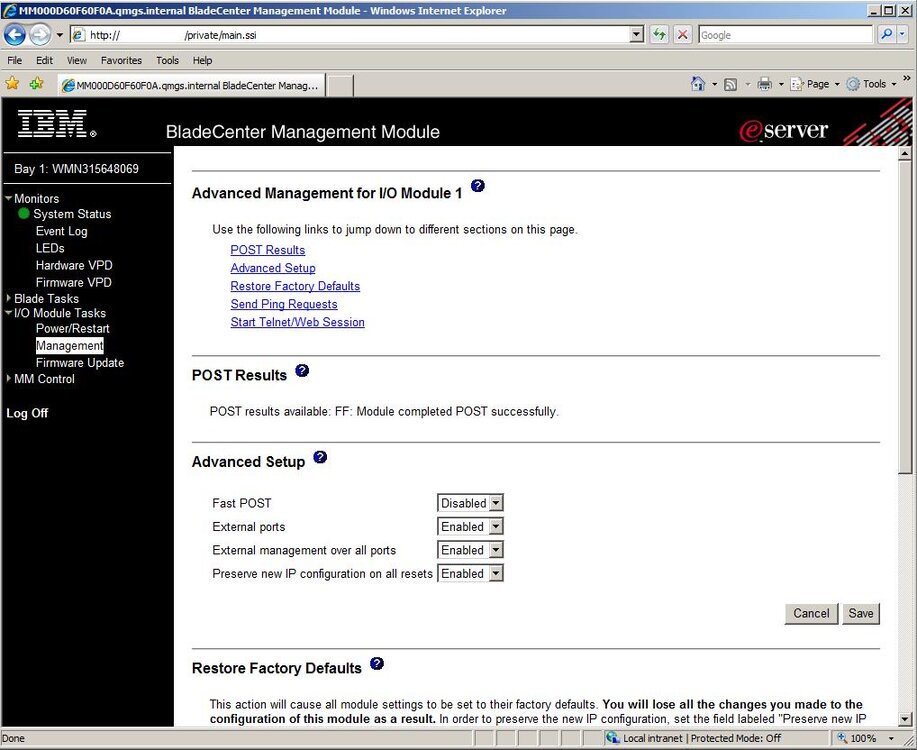This screenshot has height=750, width=917.
Task: Open the address bar history dropdown
Action: click(637, 35)
